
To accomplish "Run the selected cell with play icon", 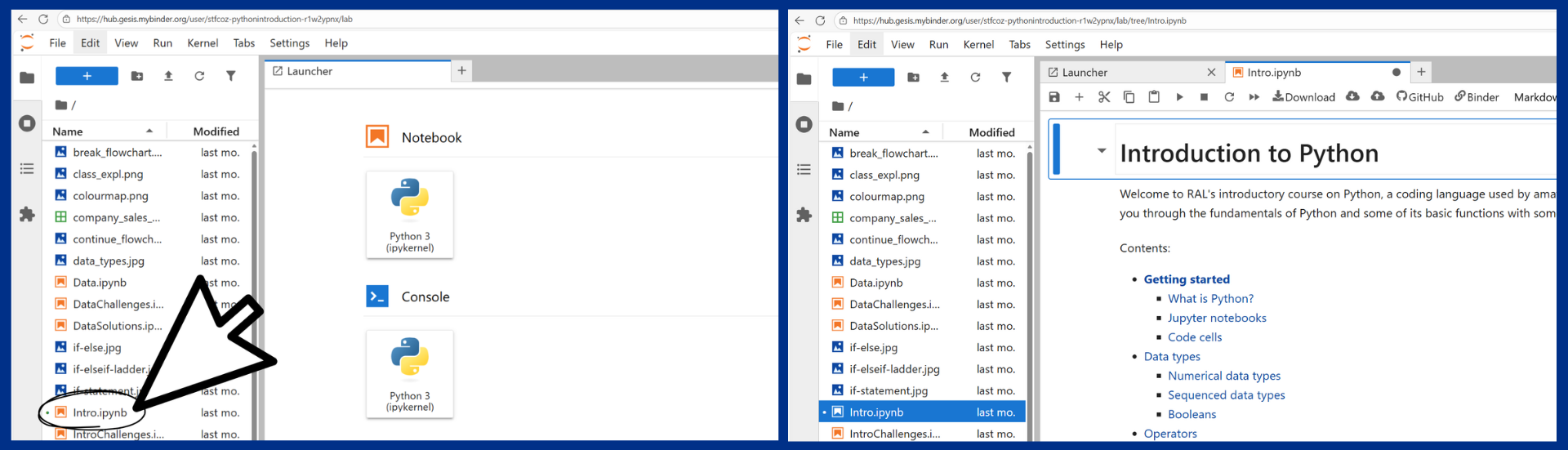I will (1179, 97).
